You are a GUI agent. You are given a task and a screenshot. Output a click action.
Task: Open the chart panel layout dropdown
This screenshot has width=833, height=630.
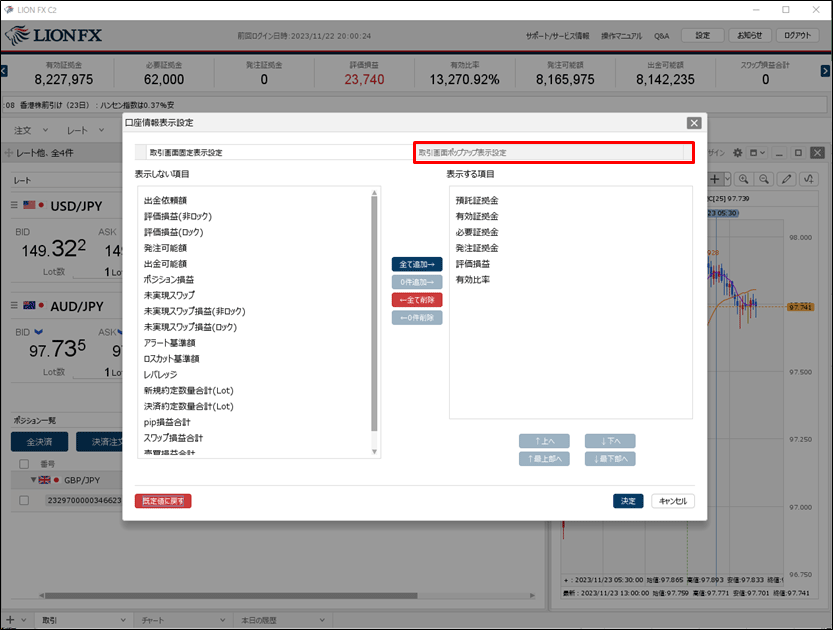coord(757,153)
